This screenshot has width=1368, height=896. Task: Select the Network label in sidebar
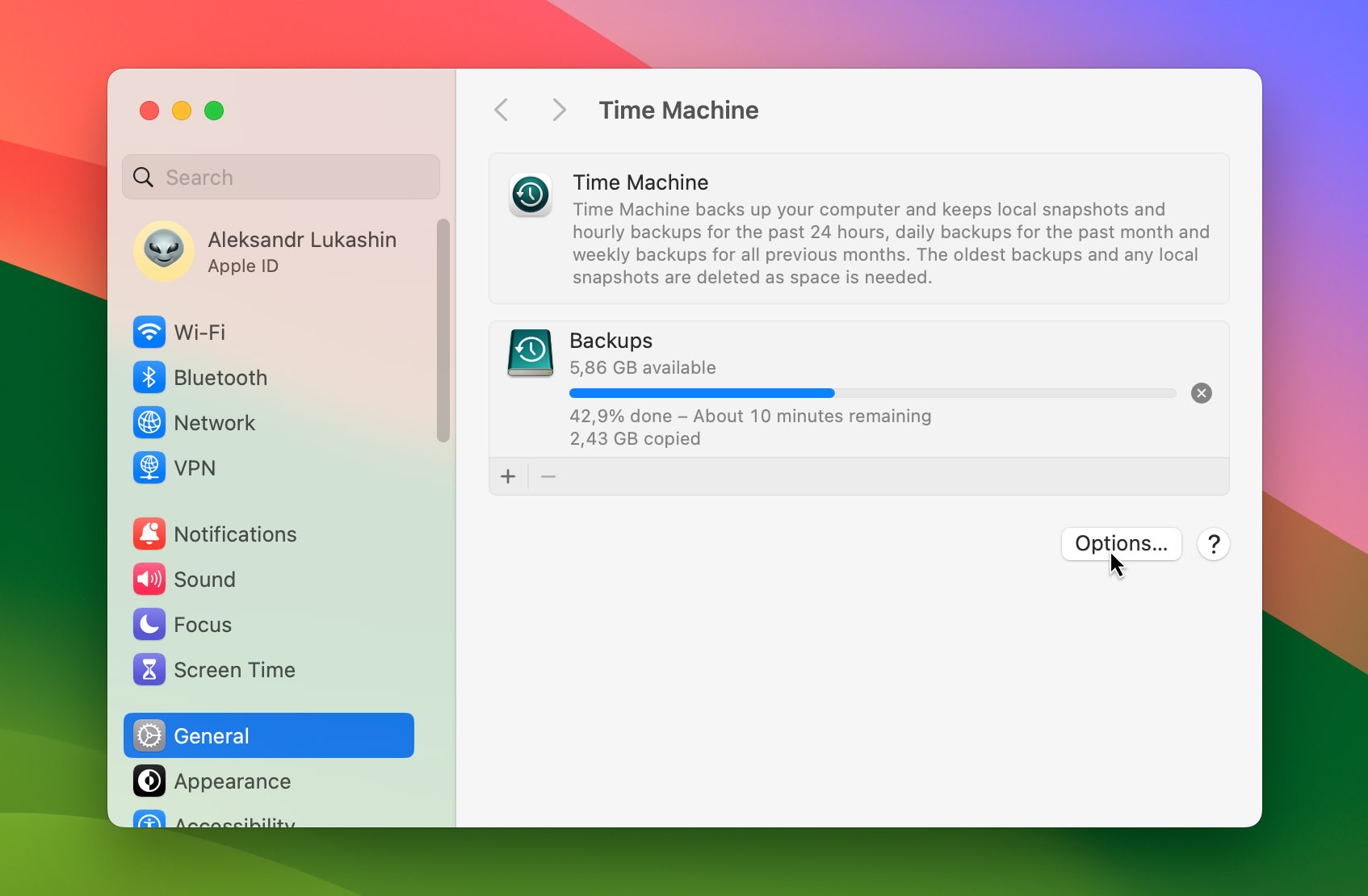(x=215, y=422)
